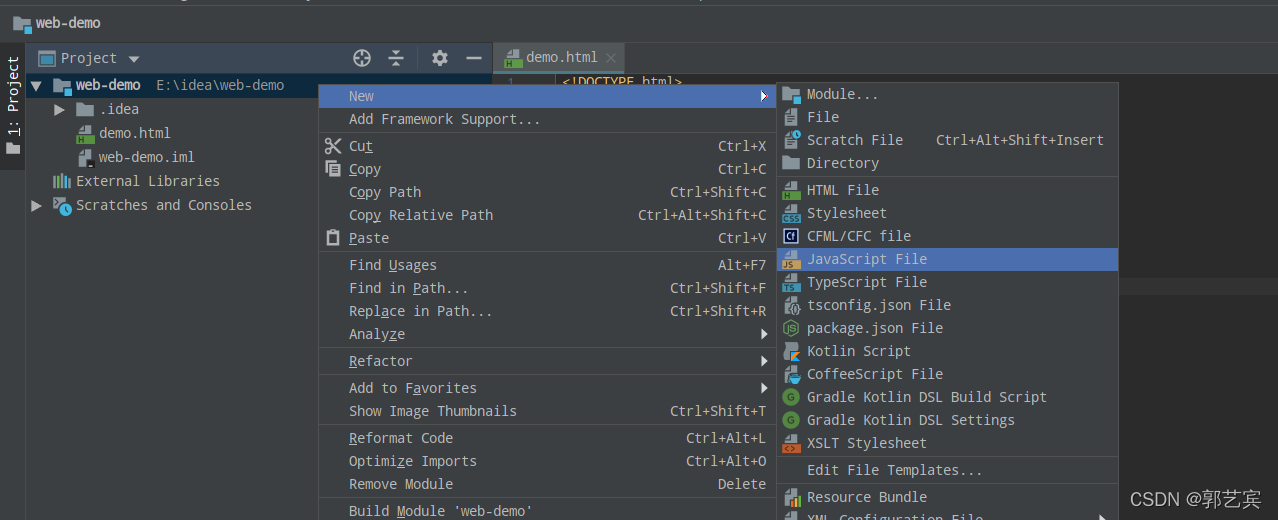This screenshot has width=1278, height=520.
Task: Click the Stylesheet CSS icon
Action: coord(791,213)
